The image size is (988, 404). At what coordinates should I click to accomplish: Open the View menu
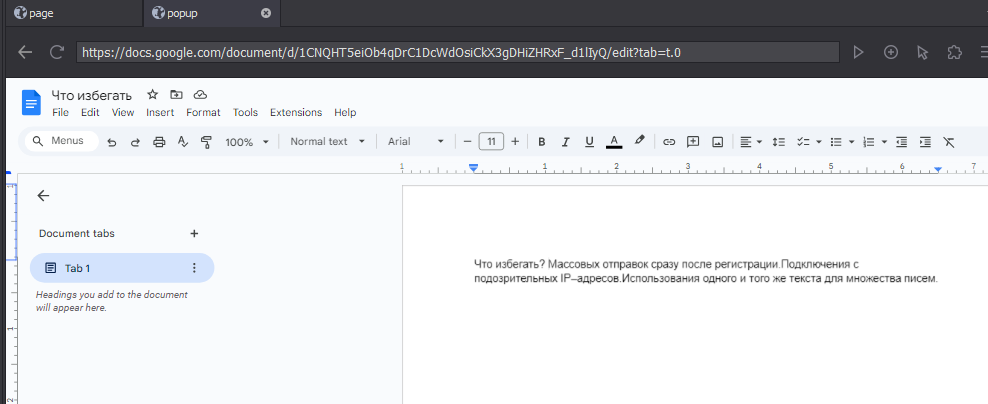click(x=123, y=112)
